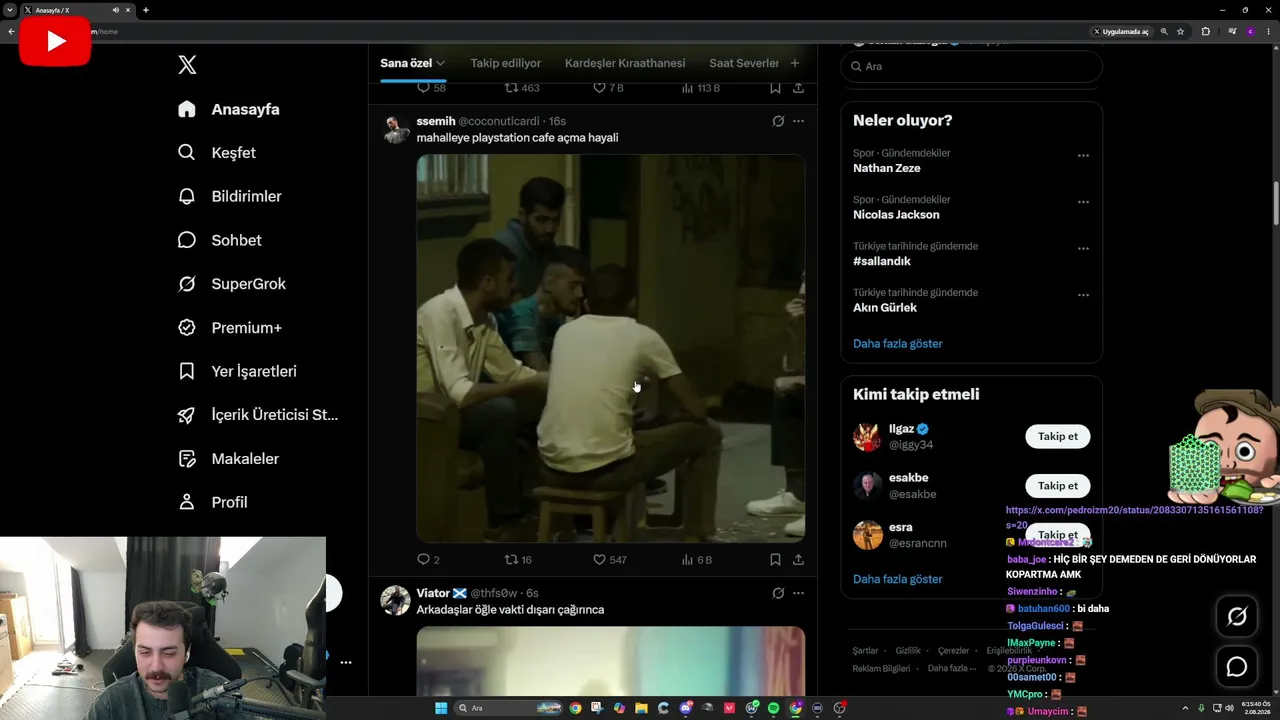Image resolution: width=1280 pixels, height=720 pixels.
Task: Switch to Takip ediliyor tab
Action: (506, 63)
